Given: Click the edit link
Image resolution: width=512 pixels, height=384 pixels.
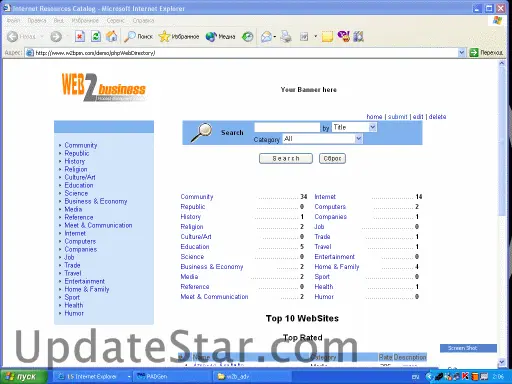Looking at the screenshot, I should [418, 117].
